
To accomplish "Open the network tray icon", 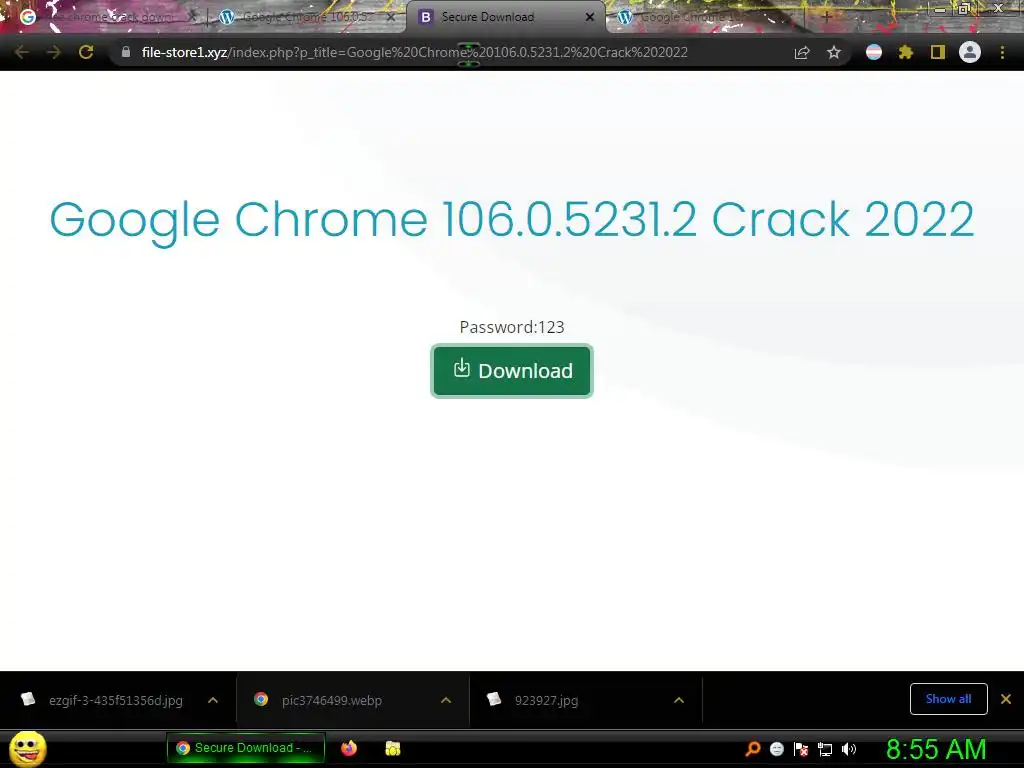I will pos(825,749).
